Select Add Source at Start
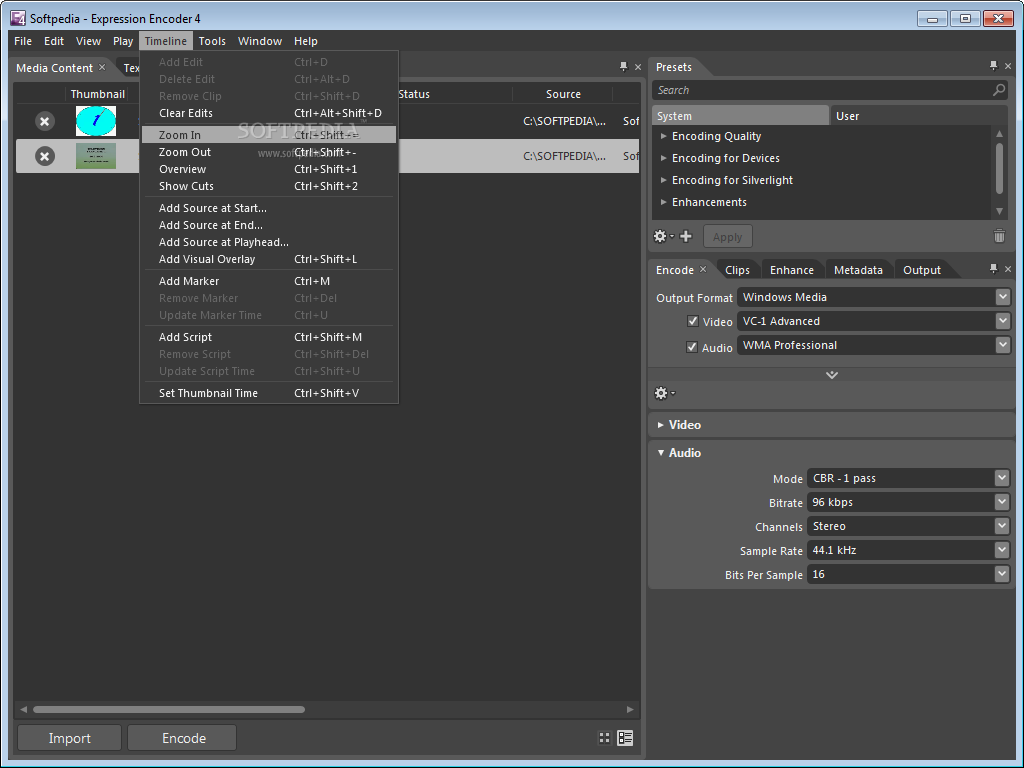The image size is (1024, 768). tap(268, 208)
